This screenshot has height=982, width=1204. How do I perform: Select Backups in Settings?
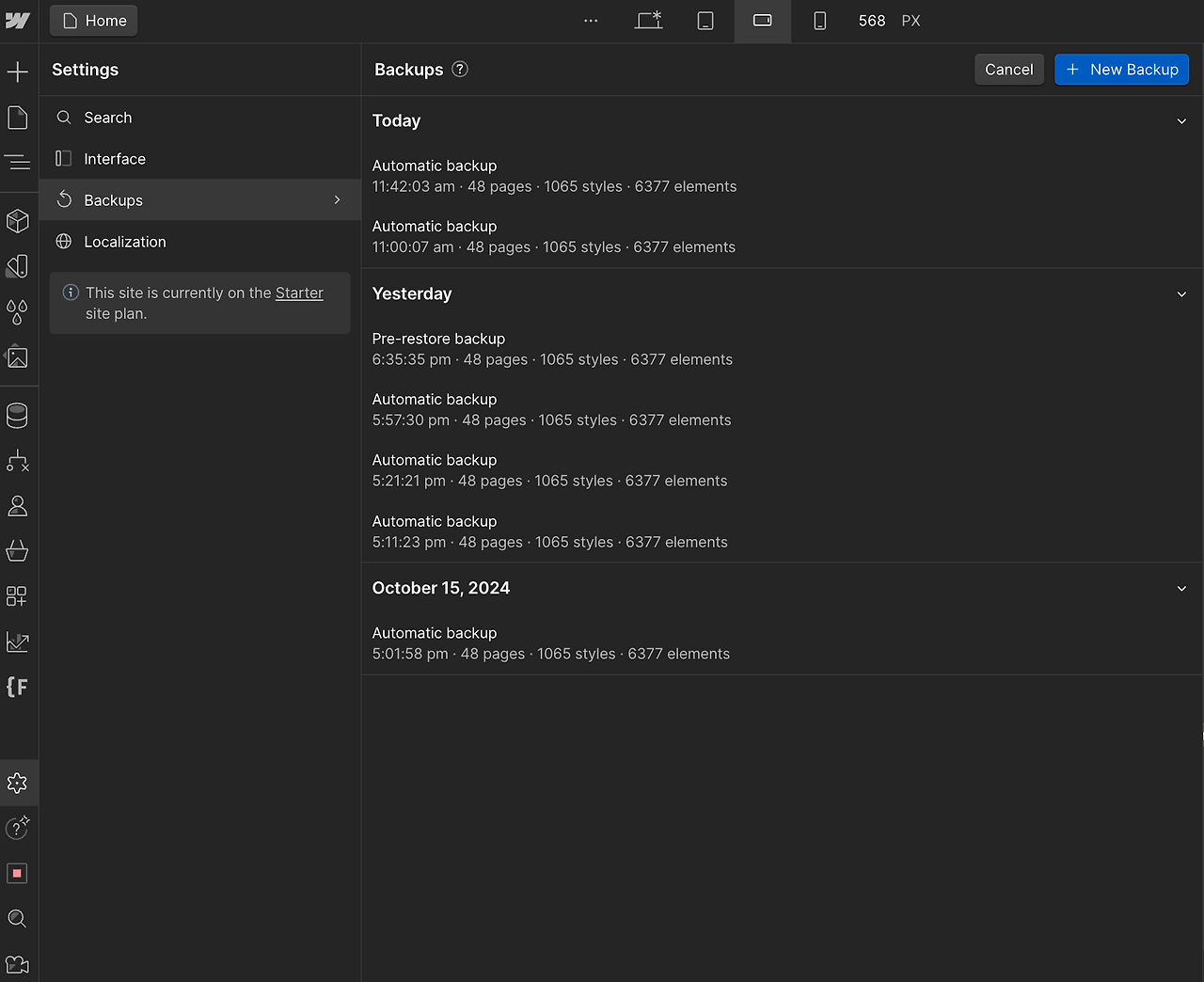200,200
